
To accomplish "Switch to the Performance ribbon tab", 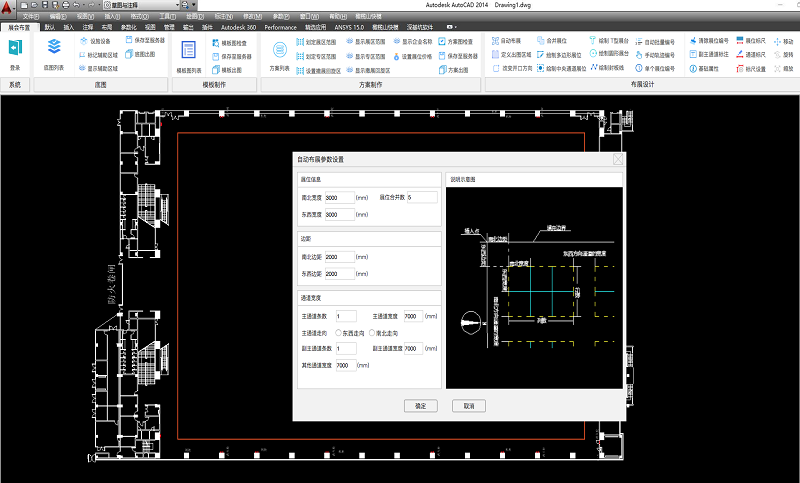I will click(x=280, y=27).
